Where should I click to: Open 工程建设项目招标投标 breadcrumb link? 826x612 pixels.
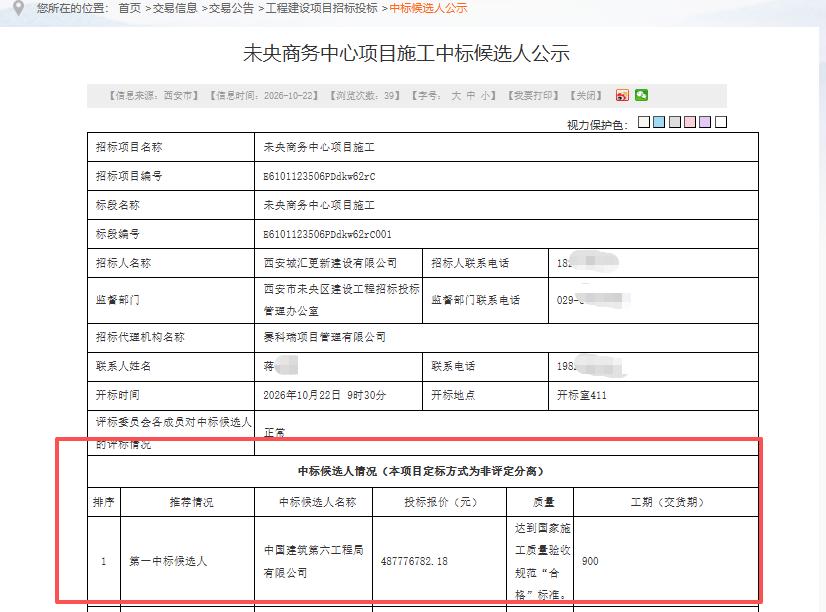321,8
